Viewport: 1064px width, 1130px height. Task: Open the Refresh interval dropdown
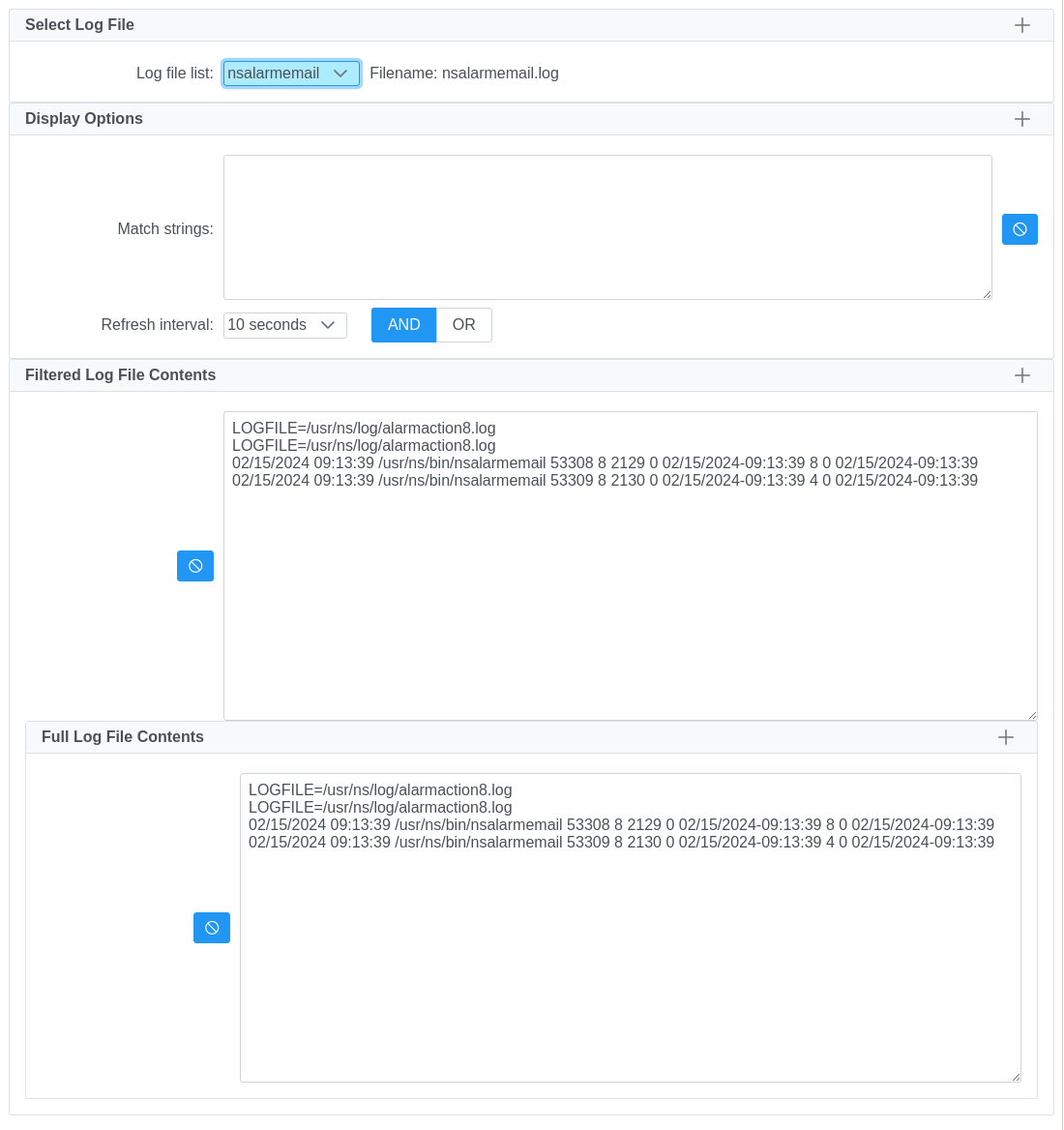point(284,325)
